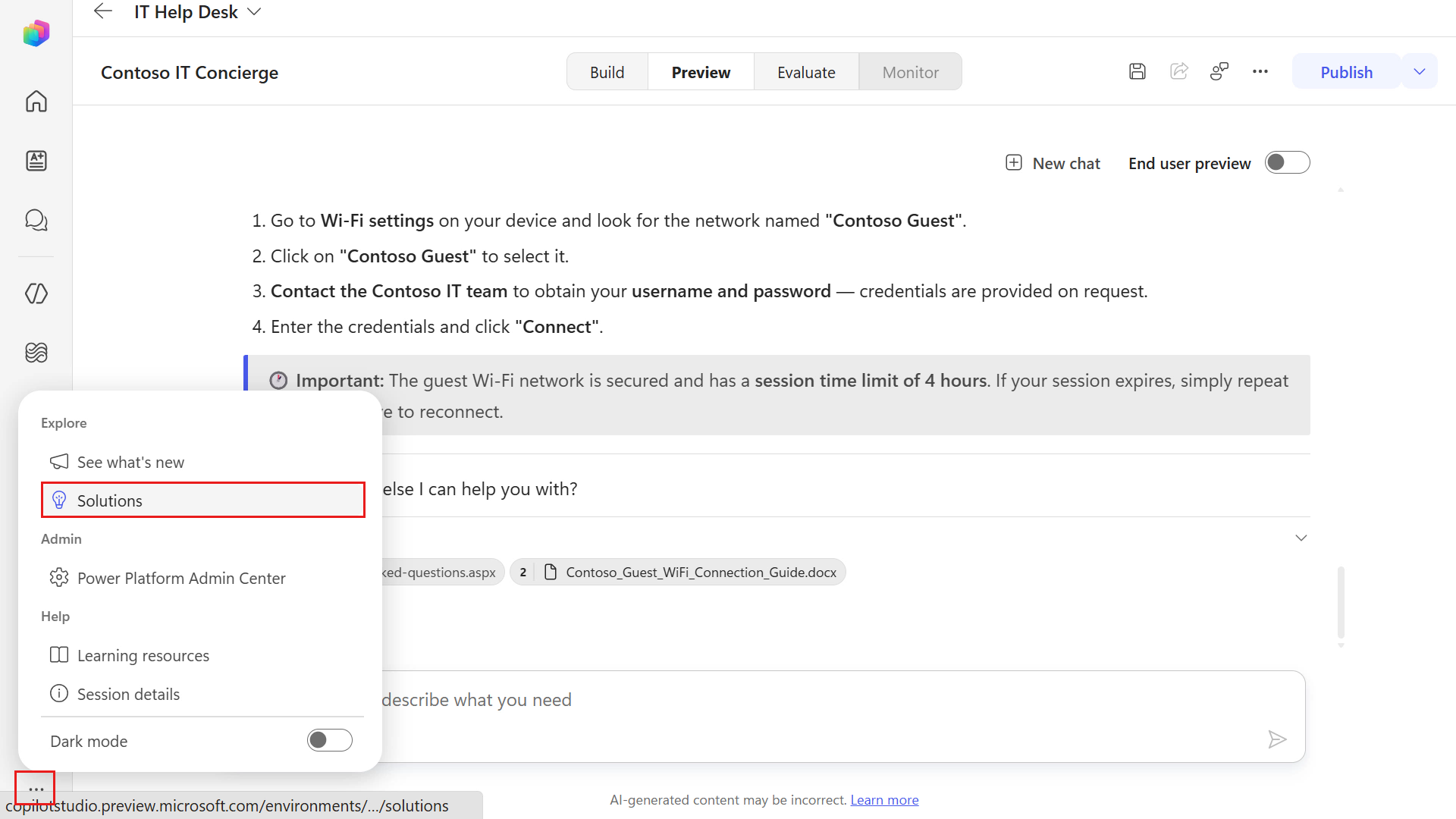Collapse the references section chevron
This screenshot has width=1456, height=819.
pyautogui.click(x=1301, y=538)
